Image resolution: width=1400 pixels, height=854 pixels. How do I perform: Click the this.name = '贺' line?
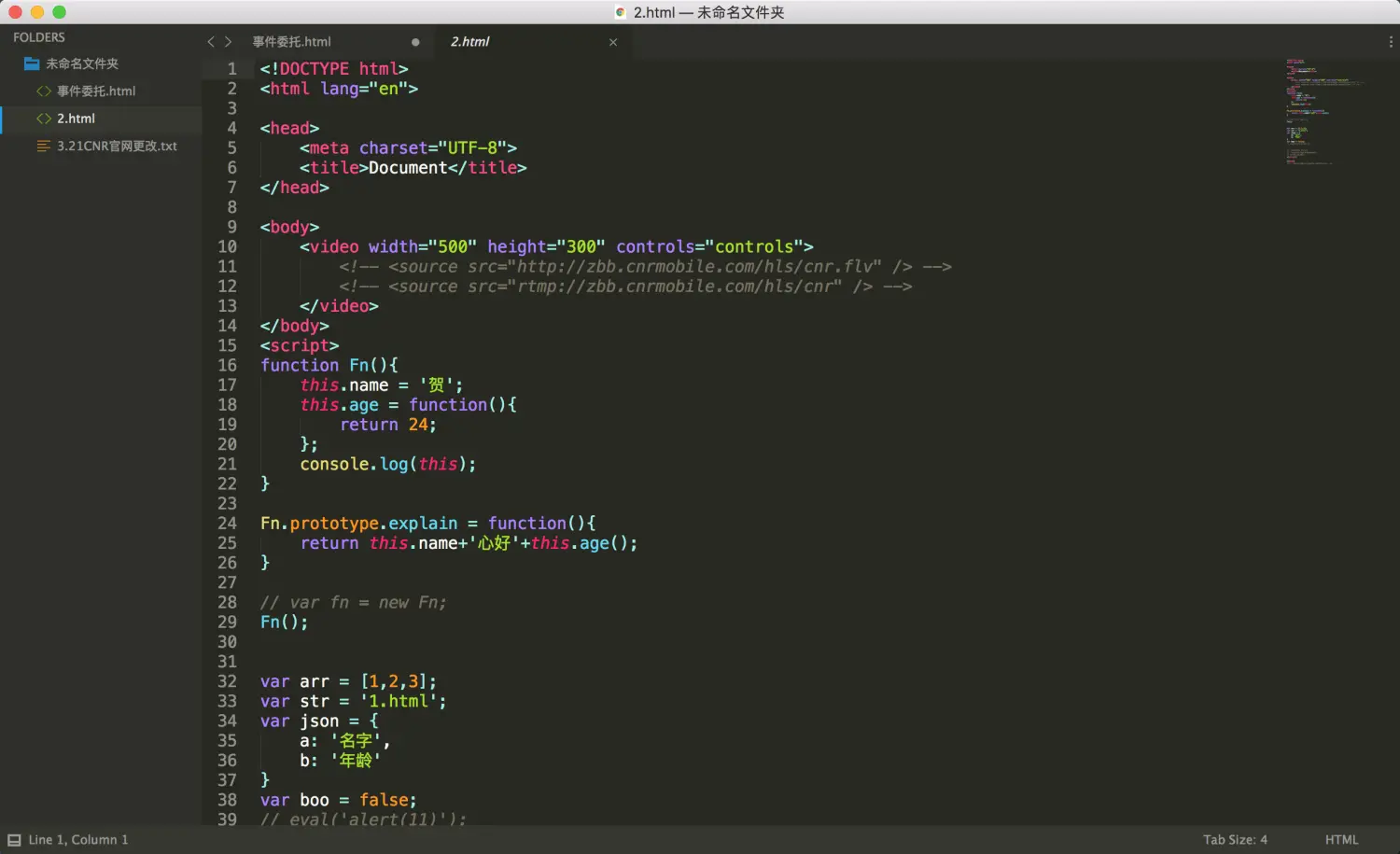381,385
